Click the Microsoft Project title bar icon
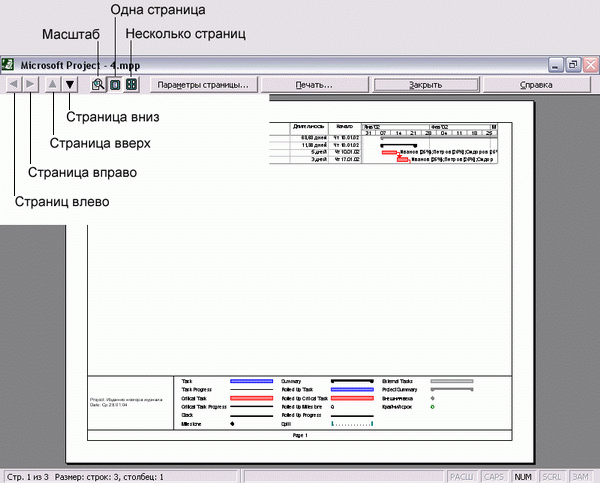 [x=8, y=64]
